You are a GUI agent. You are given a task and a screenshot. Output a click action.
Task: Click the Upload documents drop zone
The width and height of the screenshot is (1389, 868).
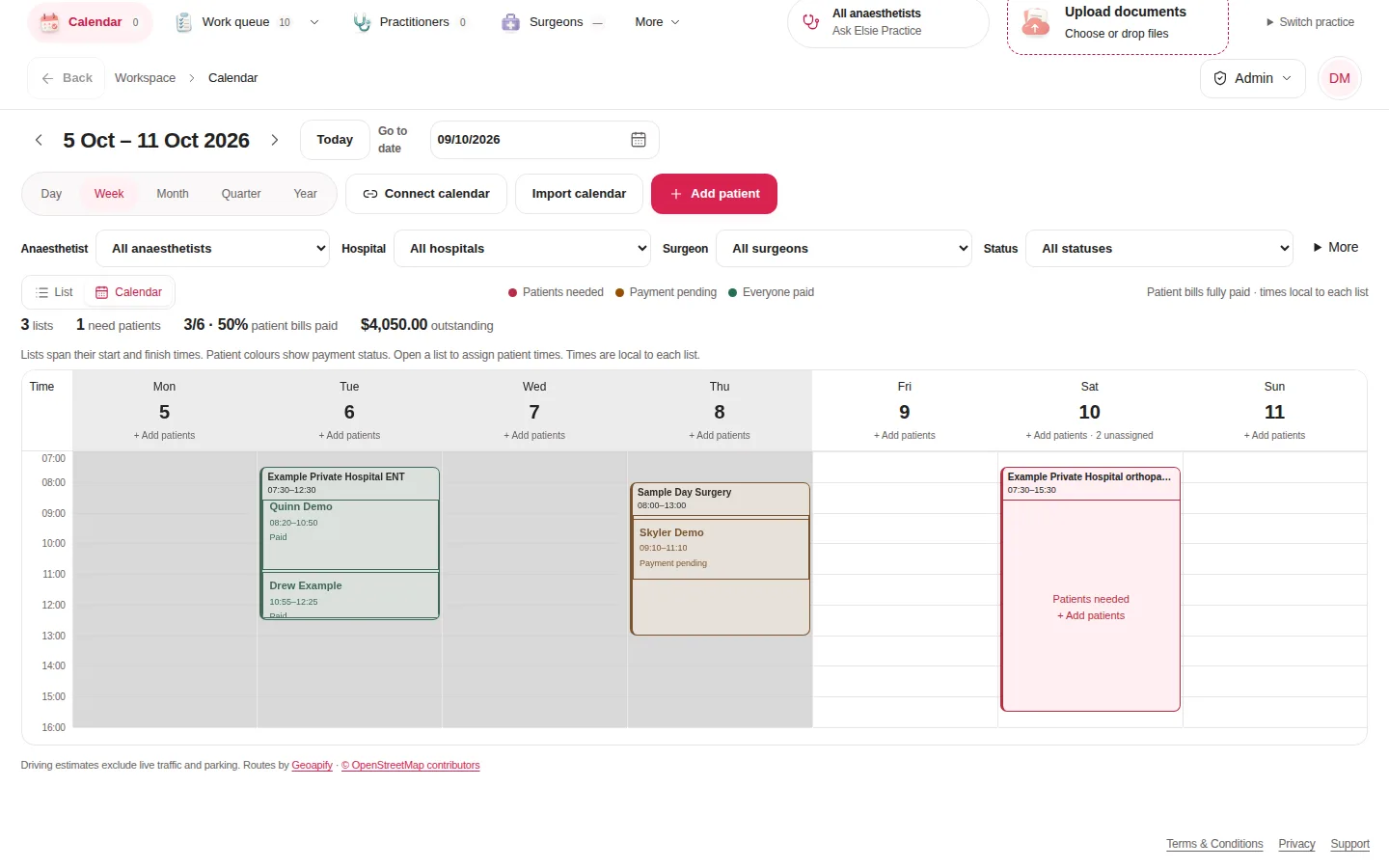point(1118,23)
